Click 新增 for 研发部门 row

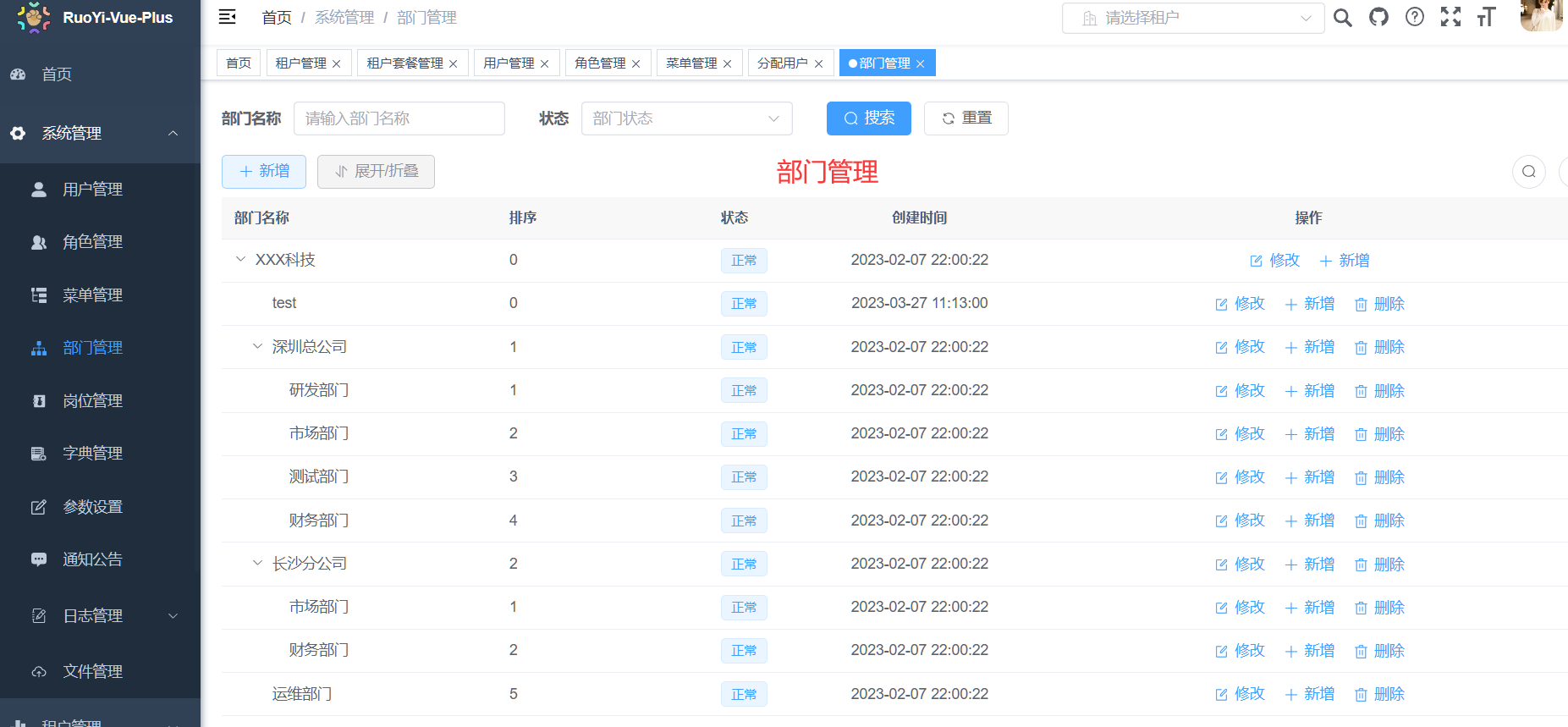[x=1310, y=391]
